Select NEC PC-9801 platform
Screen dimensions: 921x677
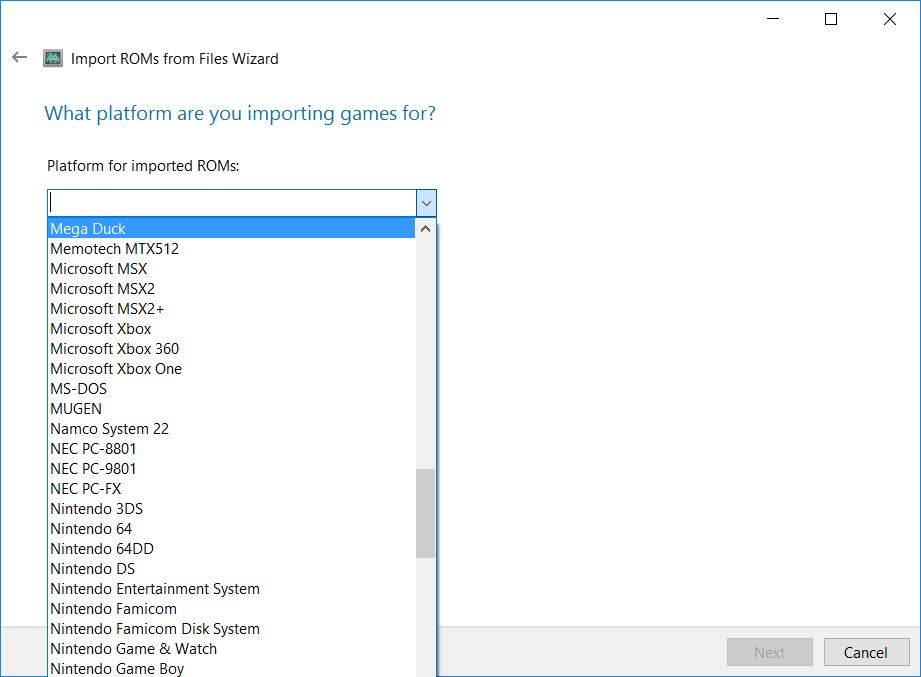tap(231, 469)
